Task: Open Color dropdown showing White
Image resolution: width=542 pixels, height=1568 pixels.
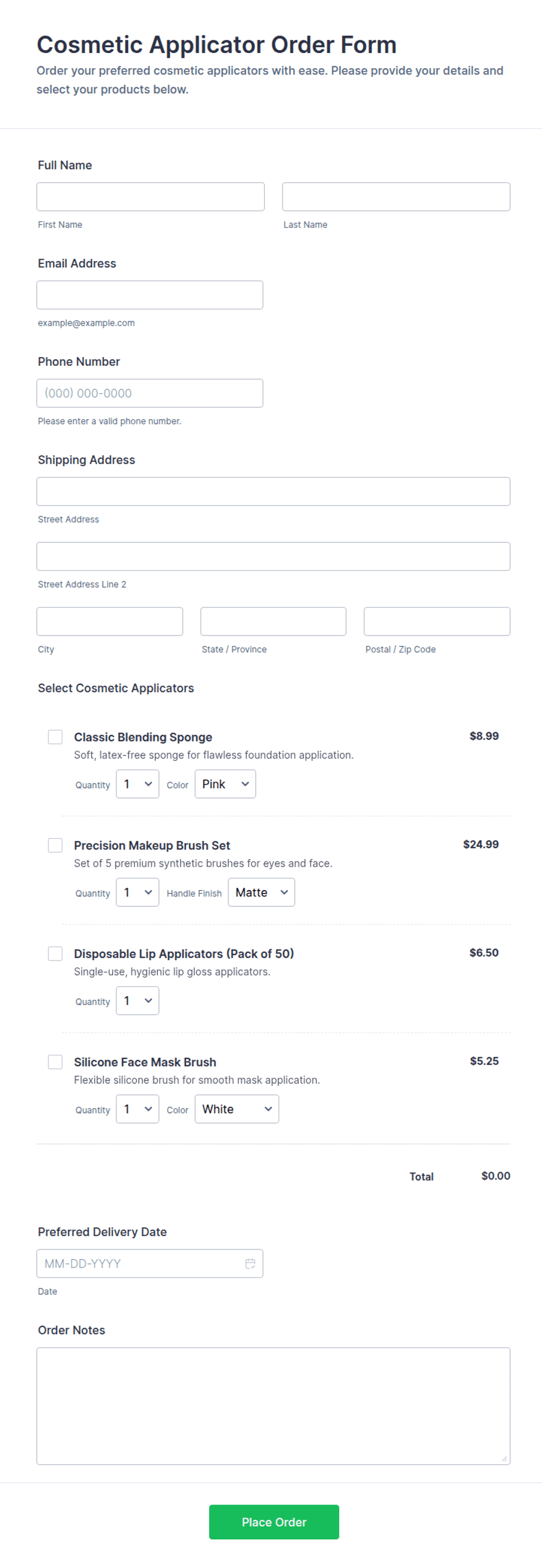Action: [x=237, y=1109]
